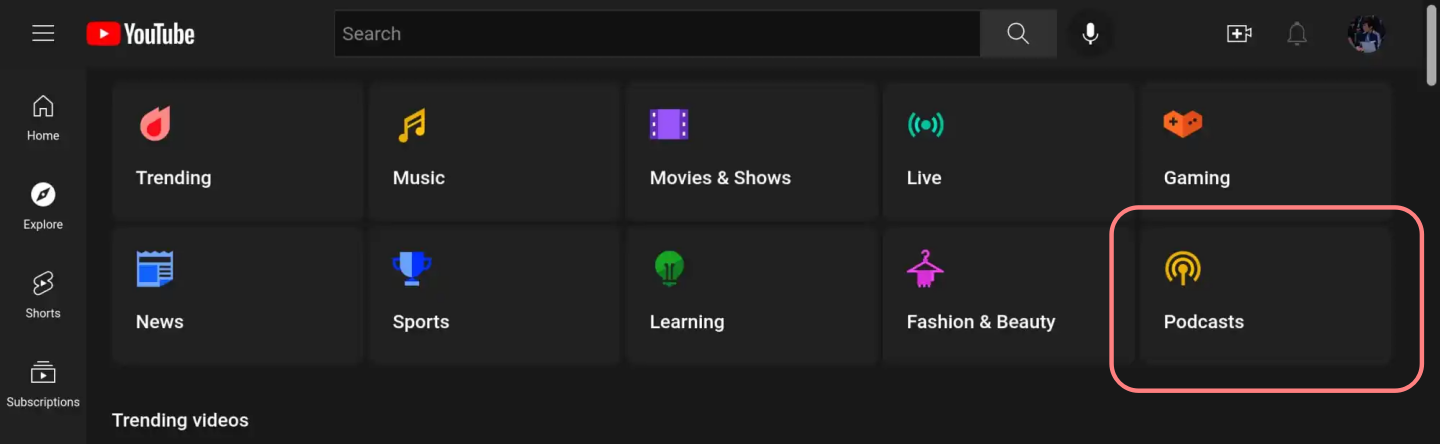
Task: Select the Movies & Shows card
Action: (x=751, y=151)
